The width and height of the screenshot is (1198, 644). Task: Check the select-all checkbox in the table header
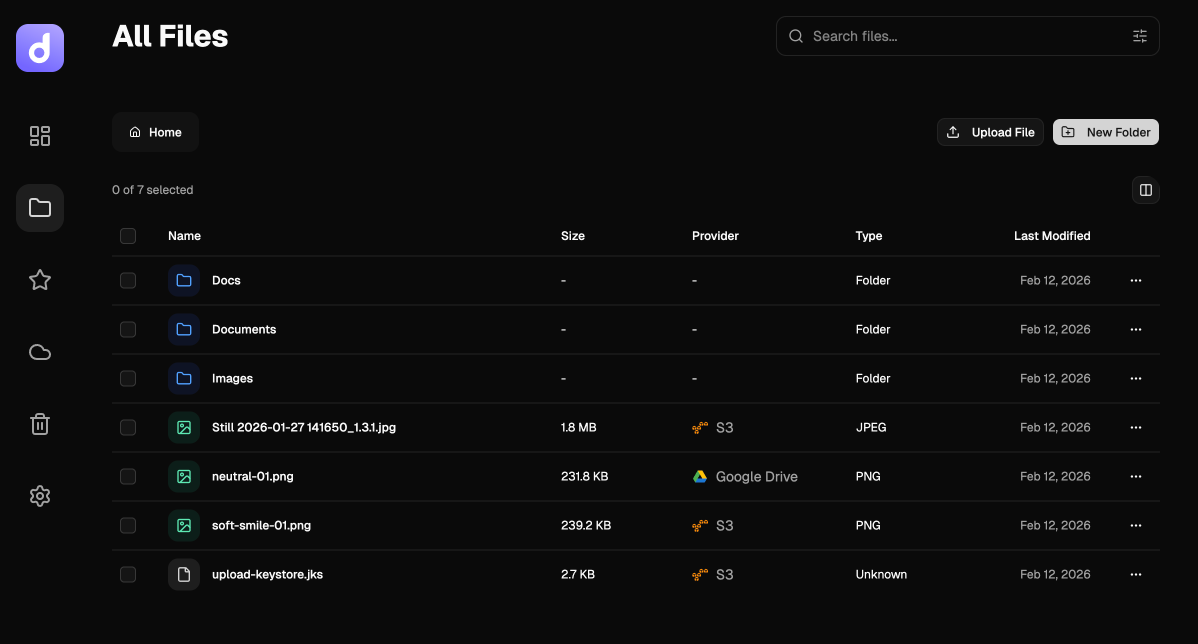[128, 236]
